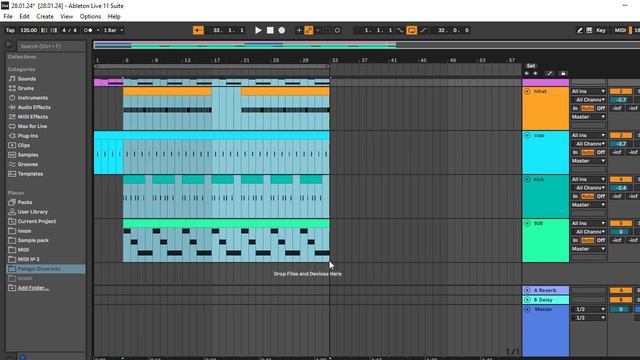
Task: Select Clips category
Action: pos(23,145)
